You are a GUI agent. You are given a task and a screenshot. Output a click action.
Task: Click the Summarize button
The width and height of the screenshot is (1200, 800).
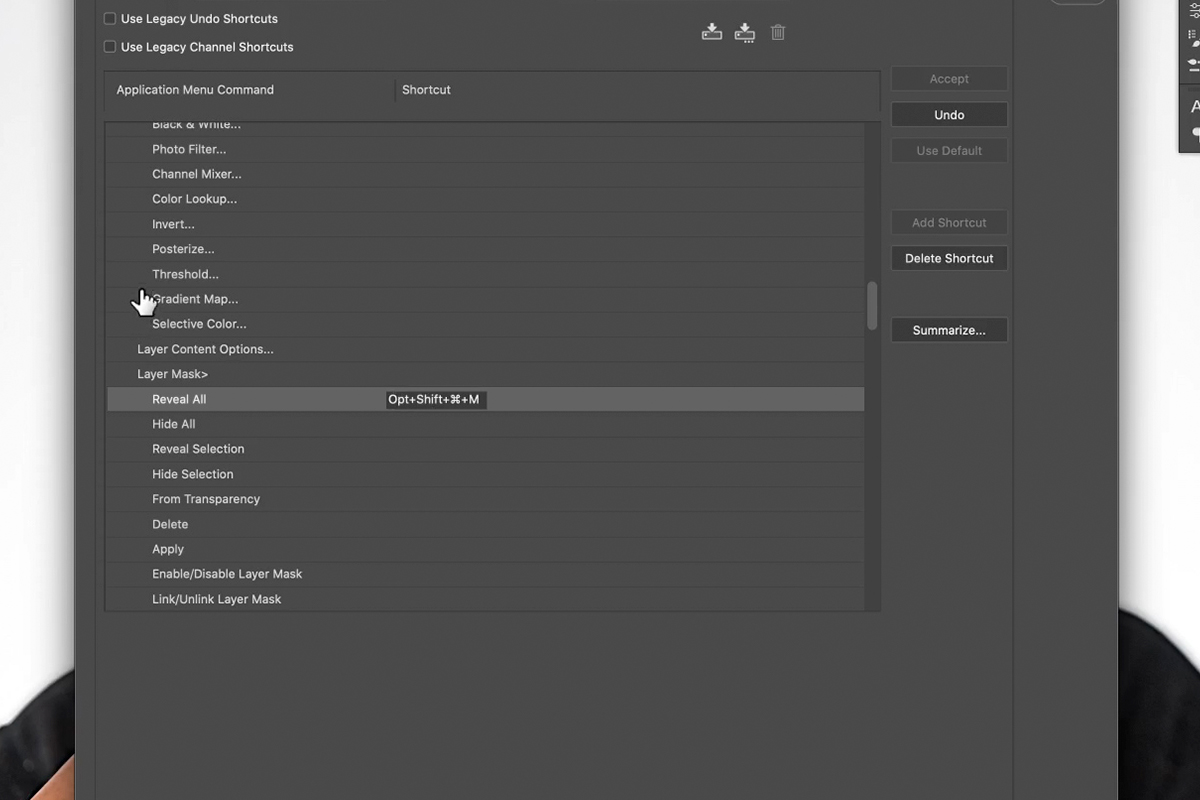pyautogui.click(x=948, y=329)
